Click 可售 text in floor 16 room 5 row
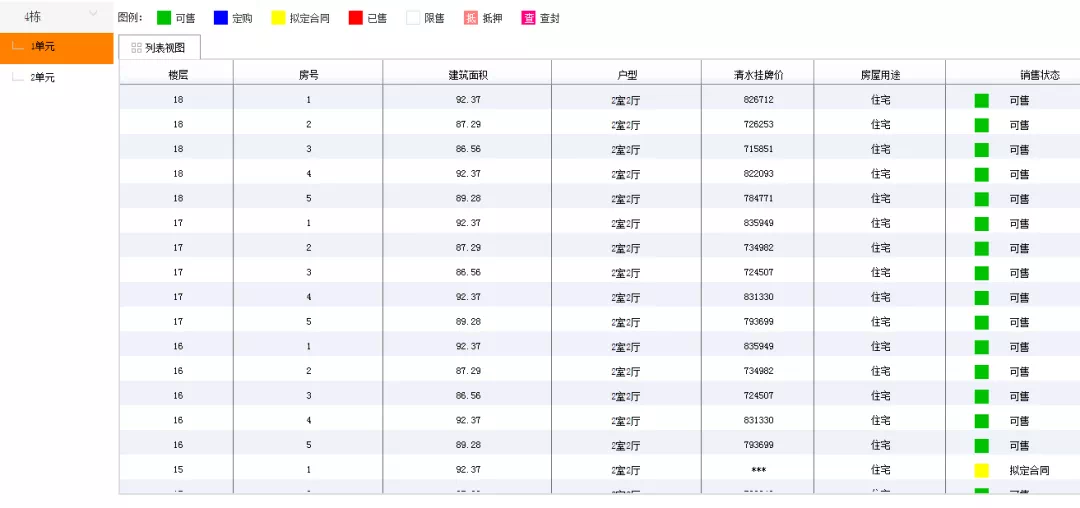Image resolution: width=1080 pixels, height=508 pixels. tap(1019, 446)
